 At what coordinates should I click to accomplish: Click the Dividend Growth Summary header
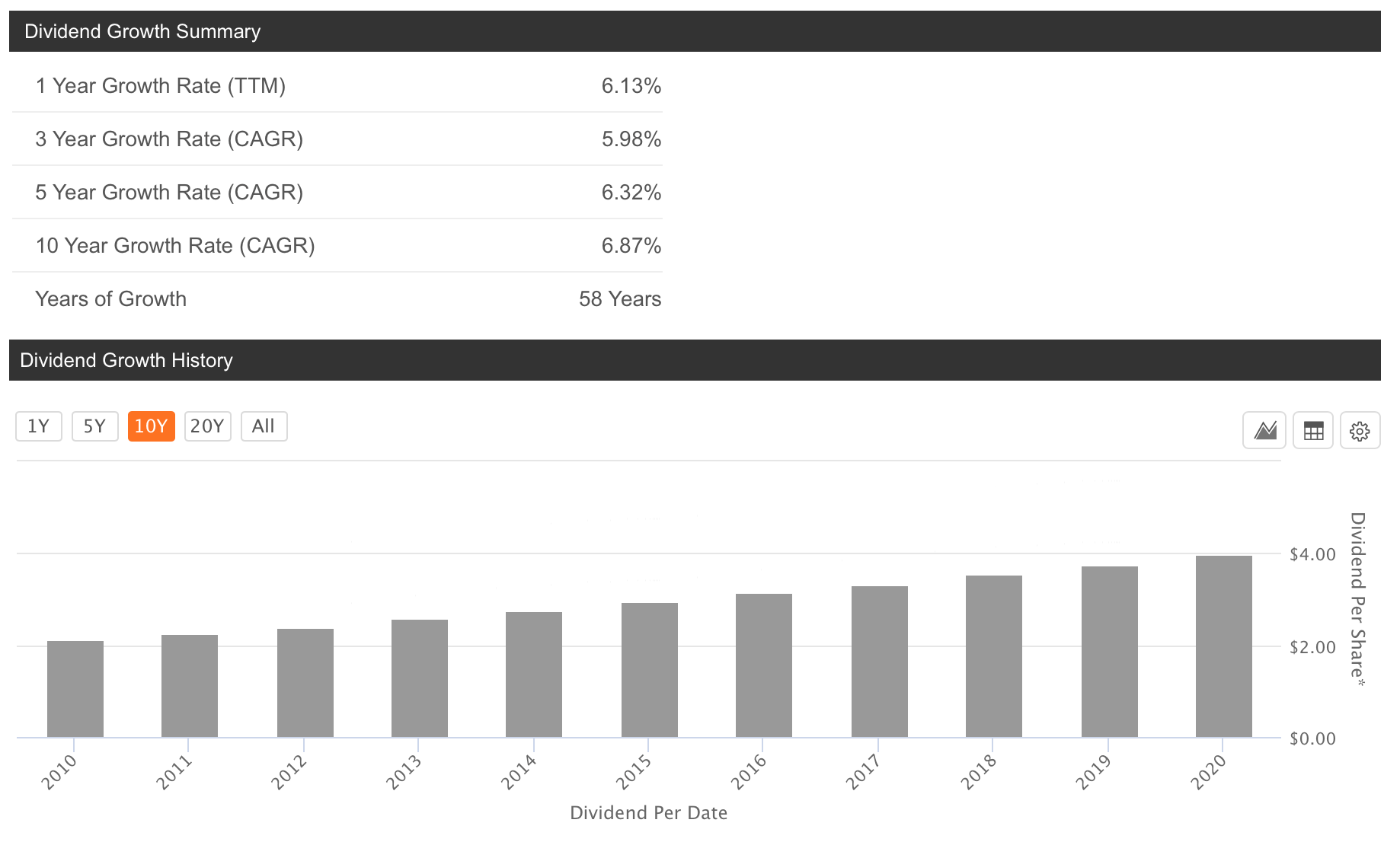[142, 31]
